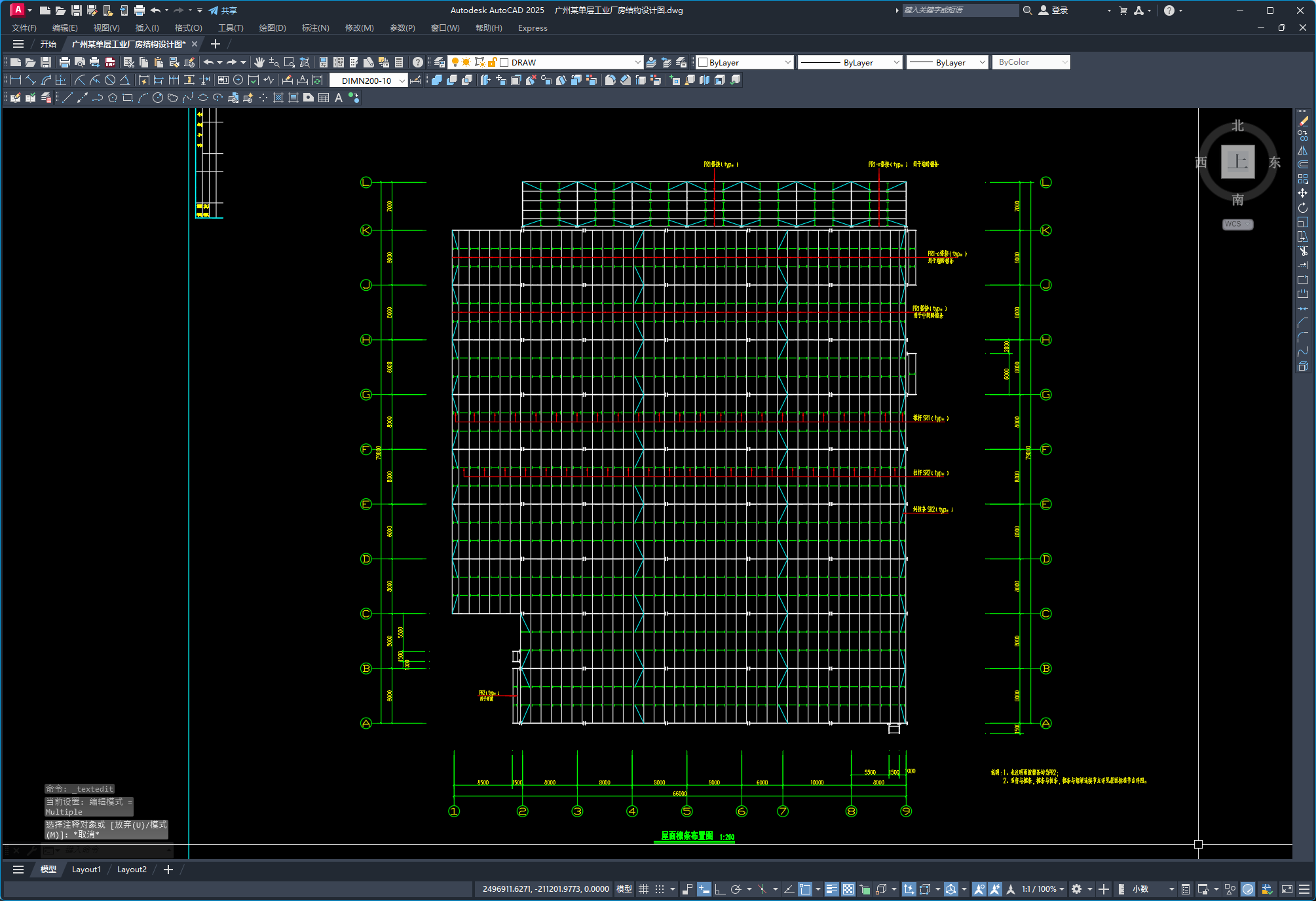Click the Linear dimension tool icon
1316x901 pixels.
click(x=16, y=80)
